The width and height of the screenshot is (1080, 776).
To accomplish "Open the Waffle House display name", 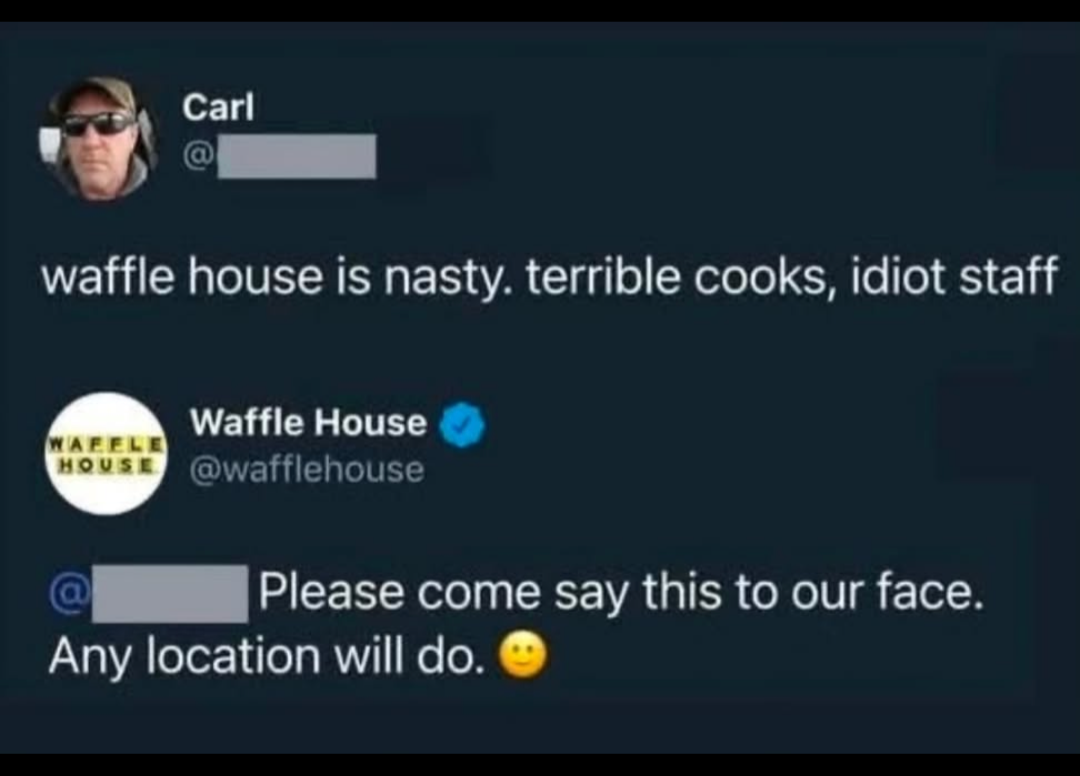I will [x=309, y=422].
